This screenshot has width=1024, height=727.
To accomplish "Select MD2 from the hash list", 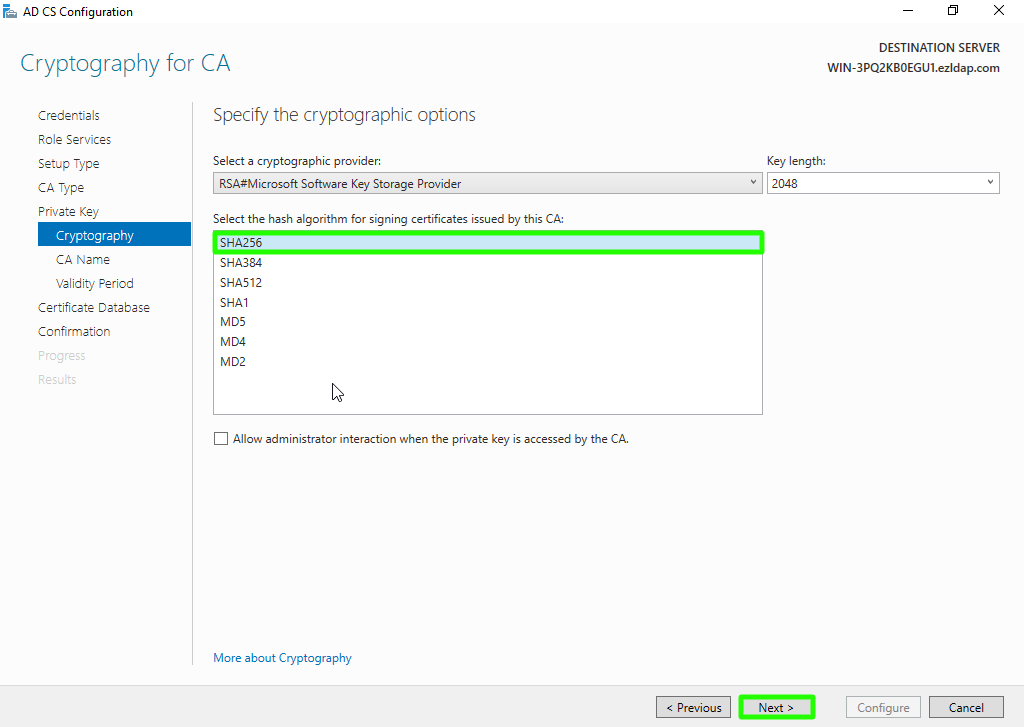I will click(x=233, y=362).
